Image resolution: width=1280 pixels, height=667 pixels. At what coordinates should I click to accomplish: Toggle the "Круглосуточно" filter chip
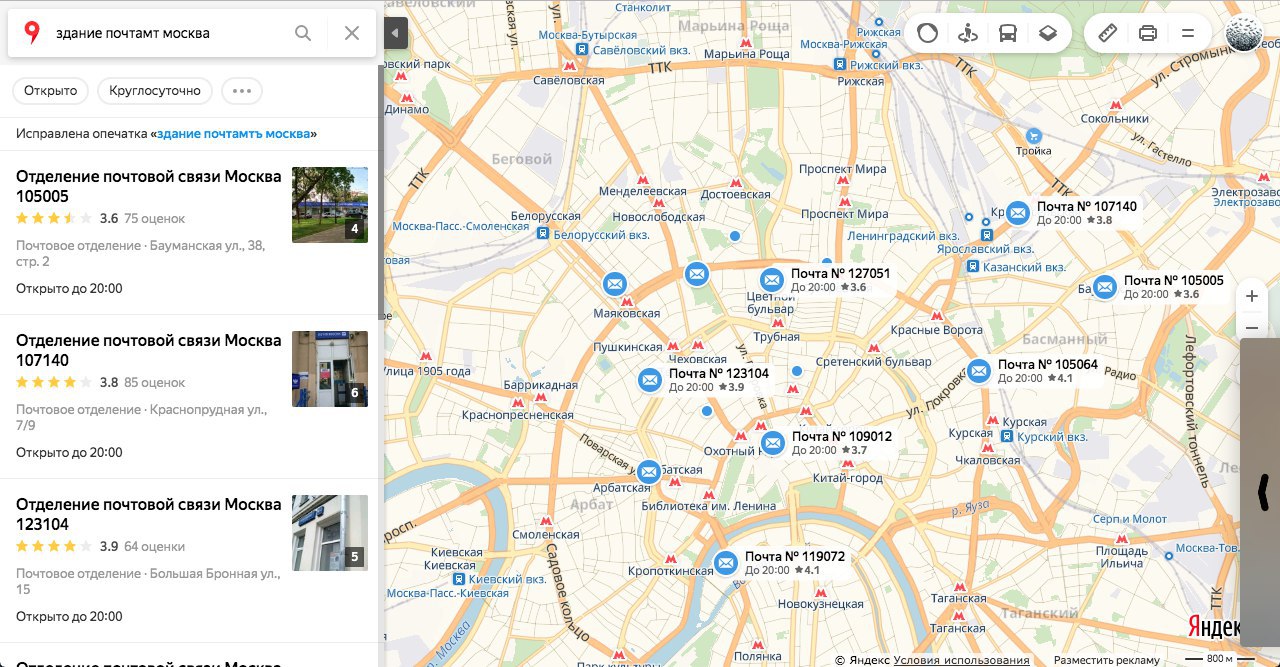point(155,91)
